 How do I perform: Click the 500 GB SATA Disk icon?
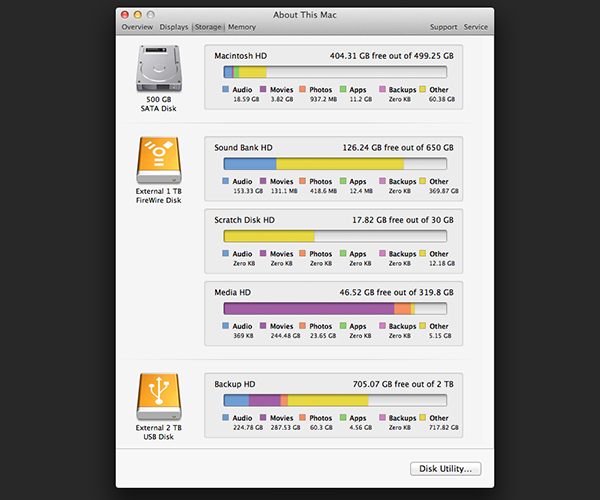[x=159, y=68]
